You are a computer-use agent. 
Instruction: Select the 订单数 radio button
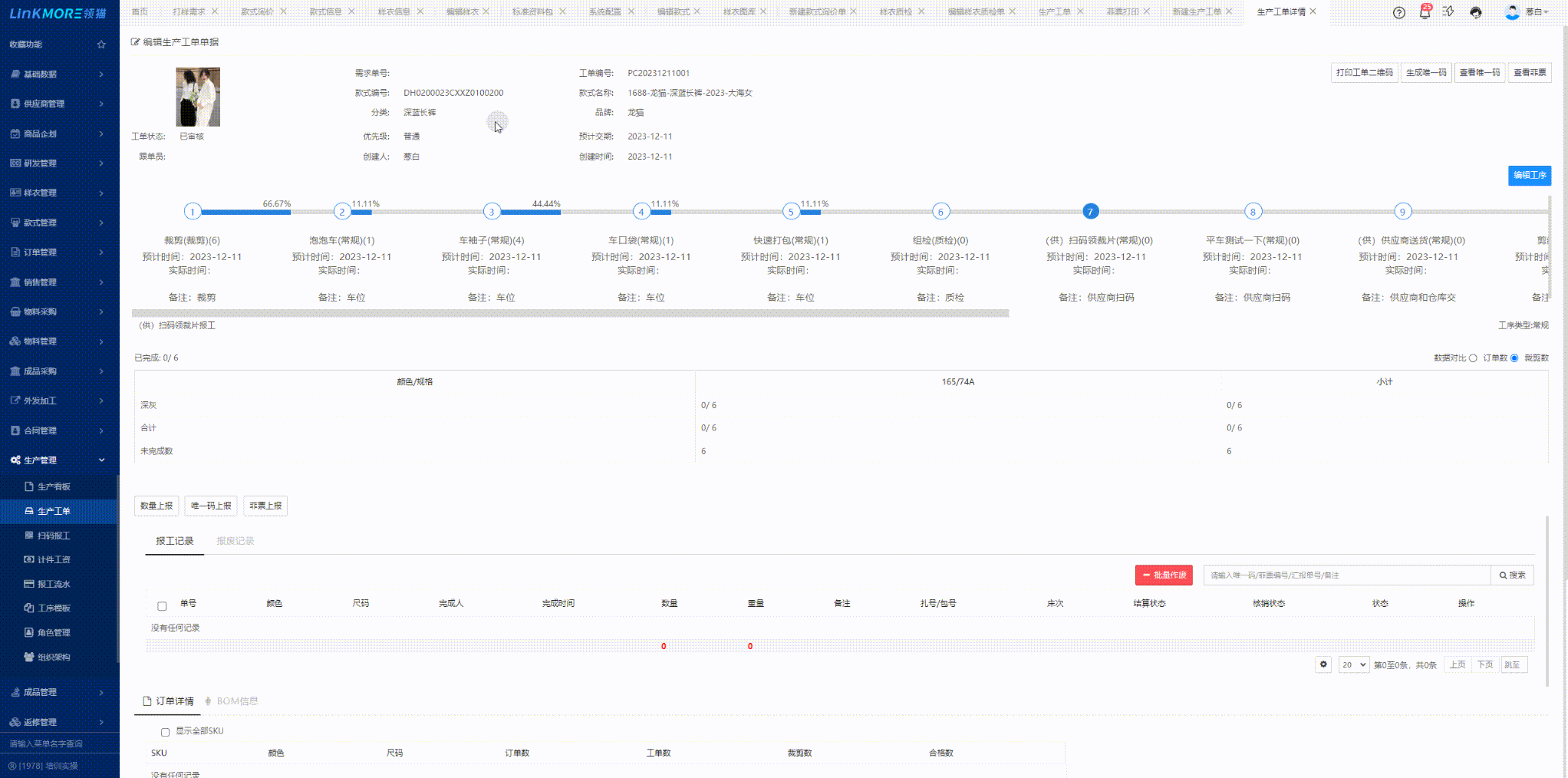1473,358
